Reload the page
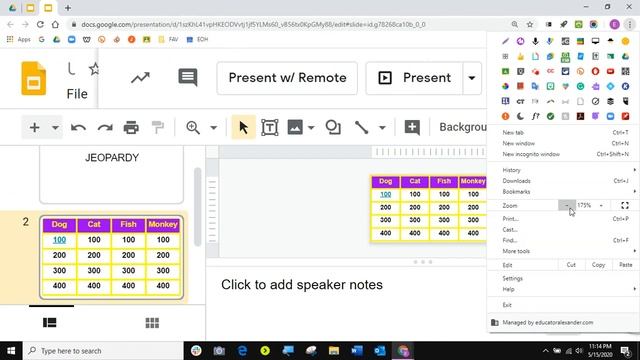 (40, 24)
